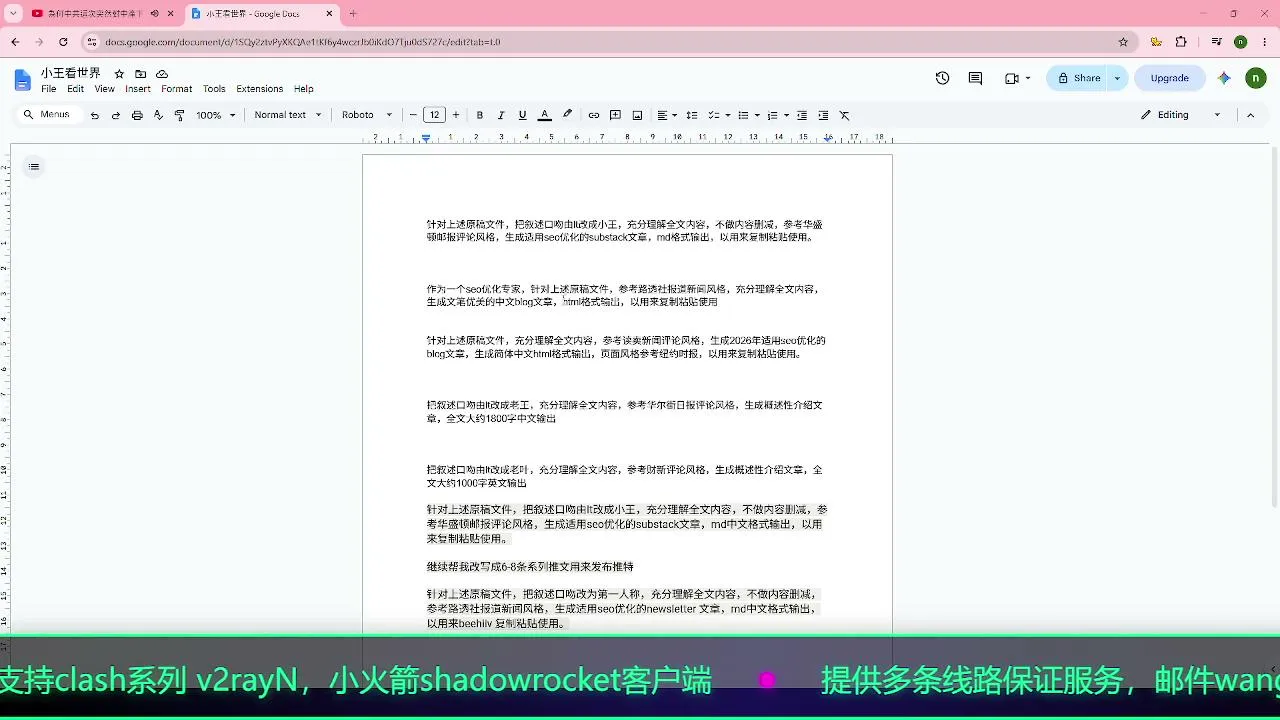1280x720 pixels.
Task: Increase indent of the paragraph
Action: pos(823,115)
